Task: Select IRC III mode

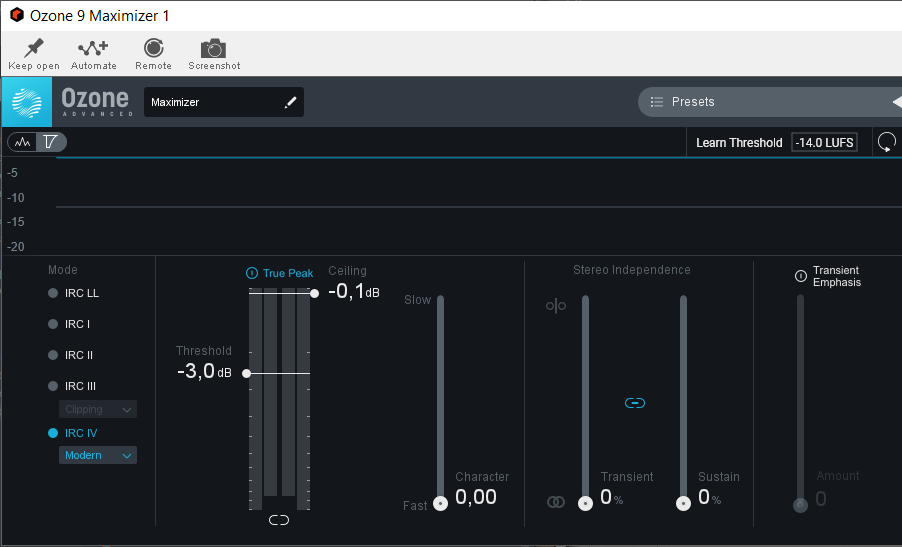Action: click(72, 387)
